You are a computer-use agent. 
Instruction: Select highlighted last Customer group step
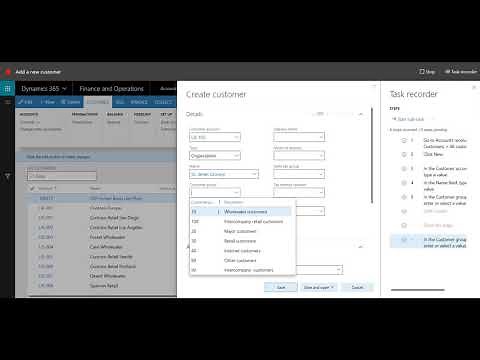coord(429,242)
